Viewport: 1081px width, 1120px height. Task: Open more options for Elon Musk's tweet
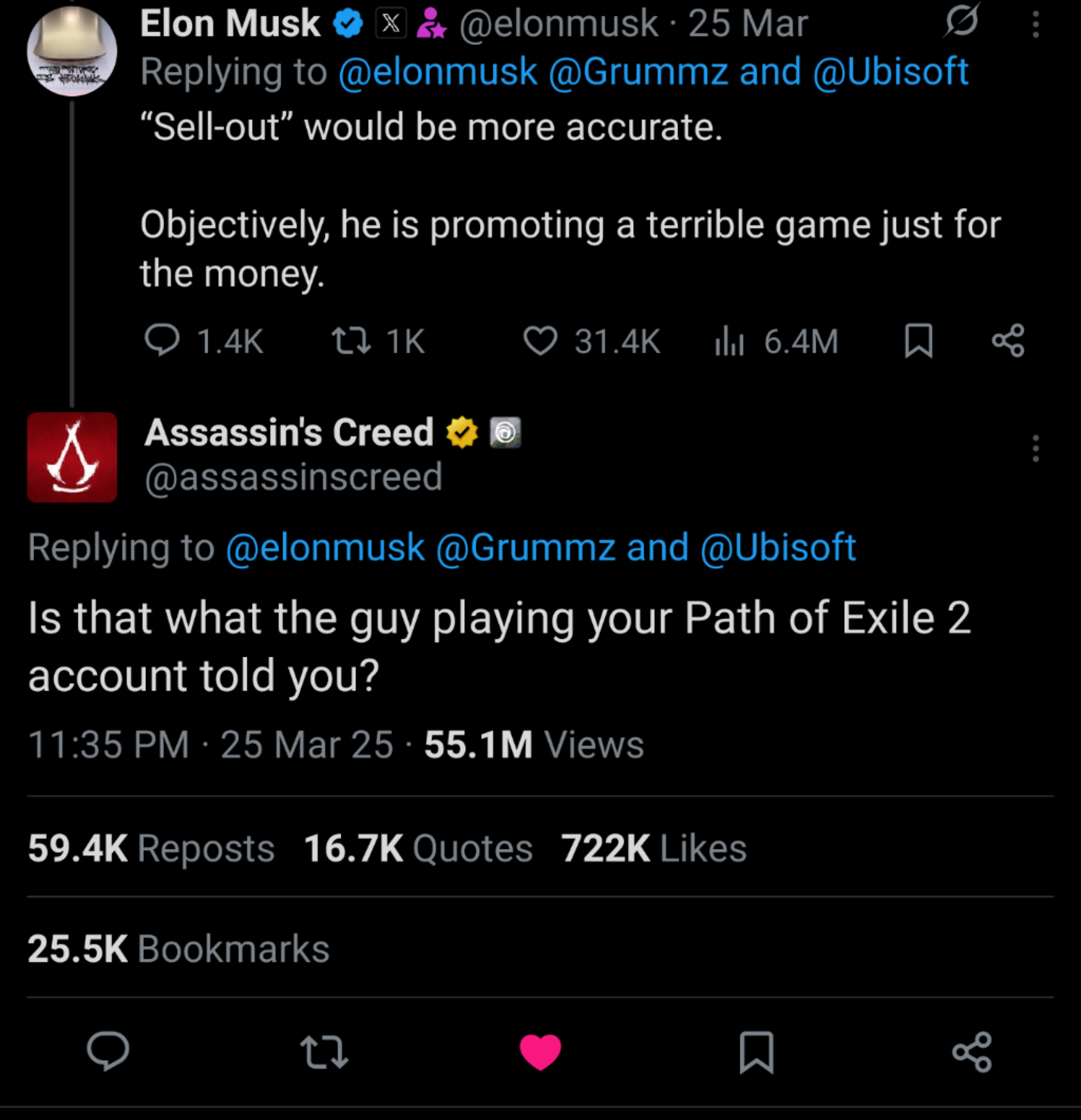point(1035,25)
